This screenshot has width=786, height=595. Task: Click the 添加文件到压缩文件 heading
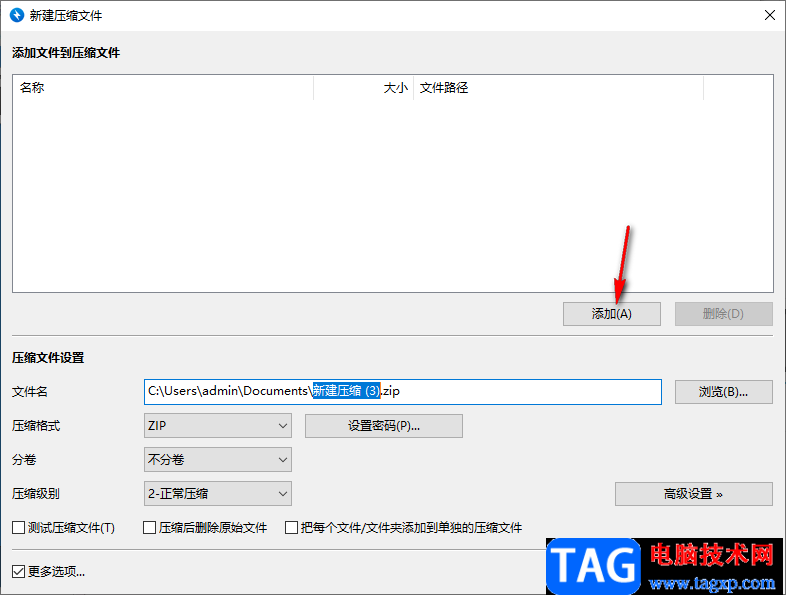point(66,53)
